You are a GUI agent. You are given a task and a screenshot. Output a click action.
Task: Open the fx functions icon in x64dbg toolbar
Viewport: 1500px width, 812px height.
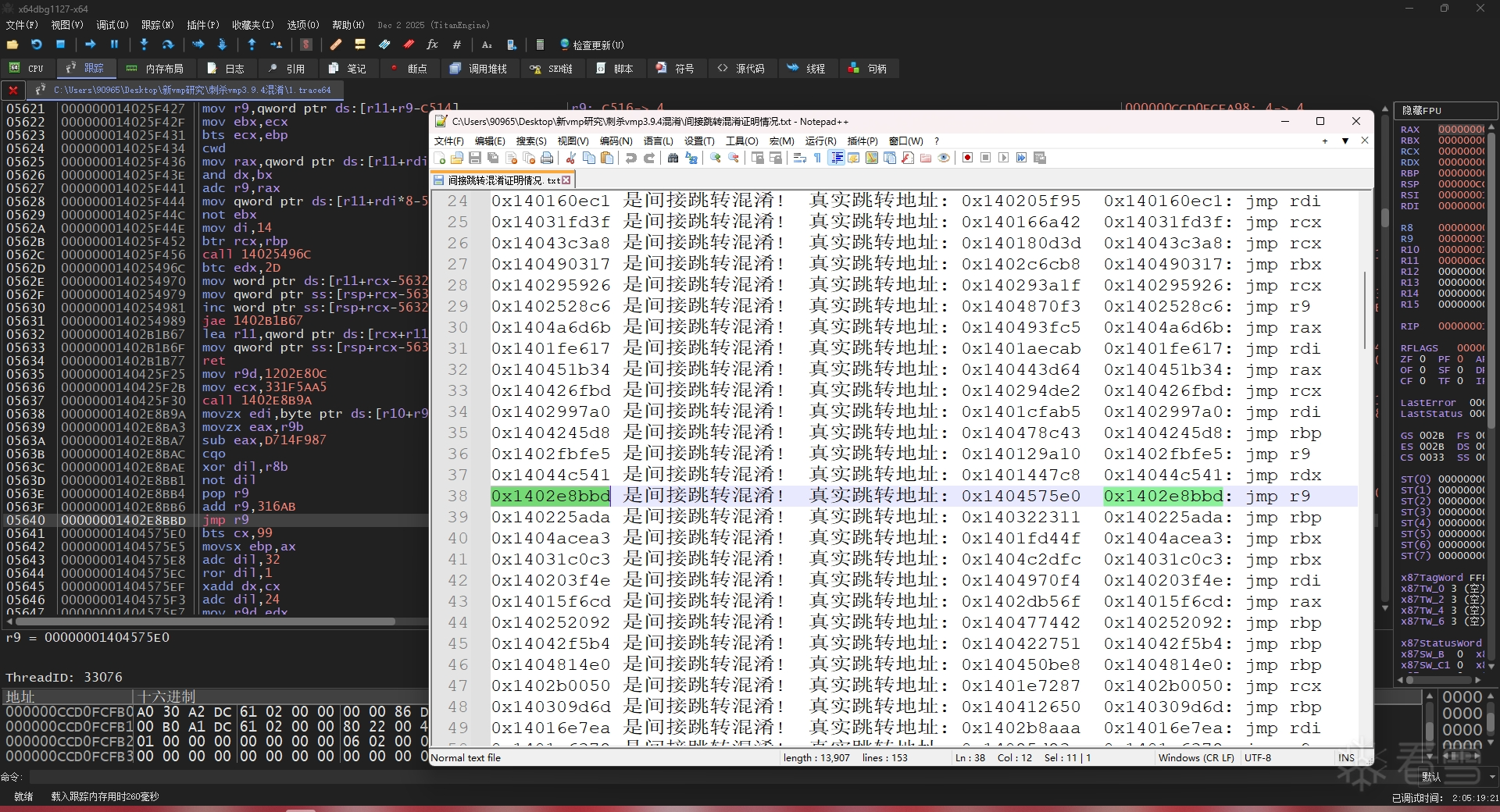[432, 45]
